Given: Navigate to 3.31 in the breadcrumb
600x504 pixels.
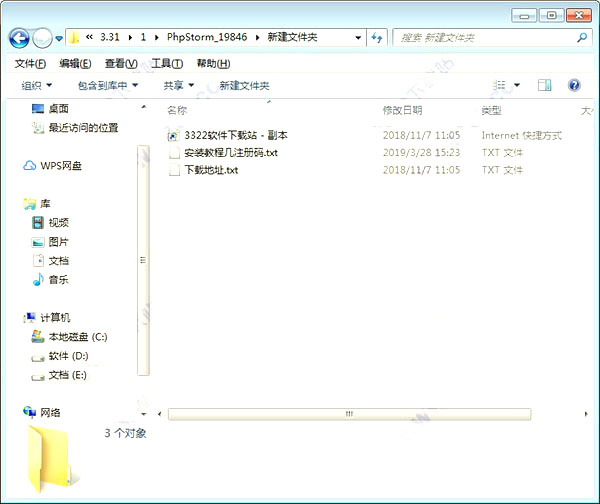Looking at the screenshot, I should pos(110,37).
